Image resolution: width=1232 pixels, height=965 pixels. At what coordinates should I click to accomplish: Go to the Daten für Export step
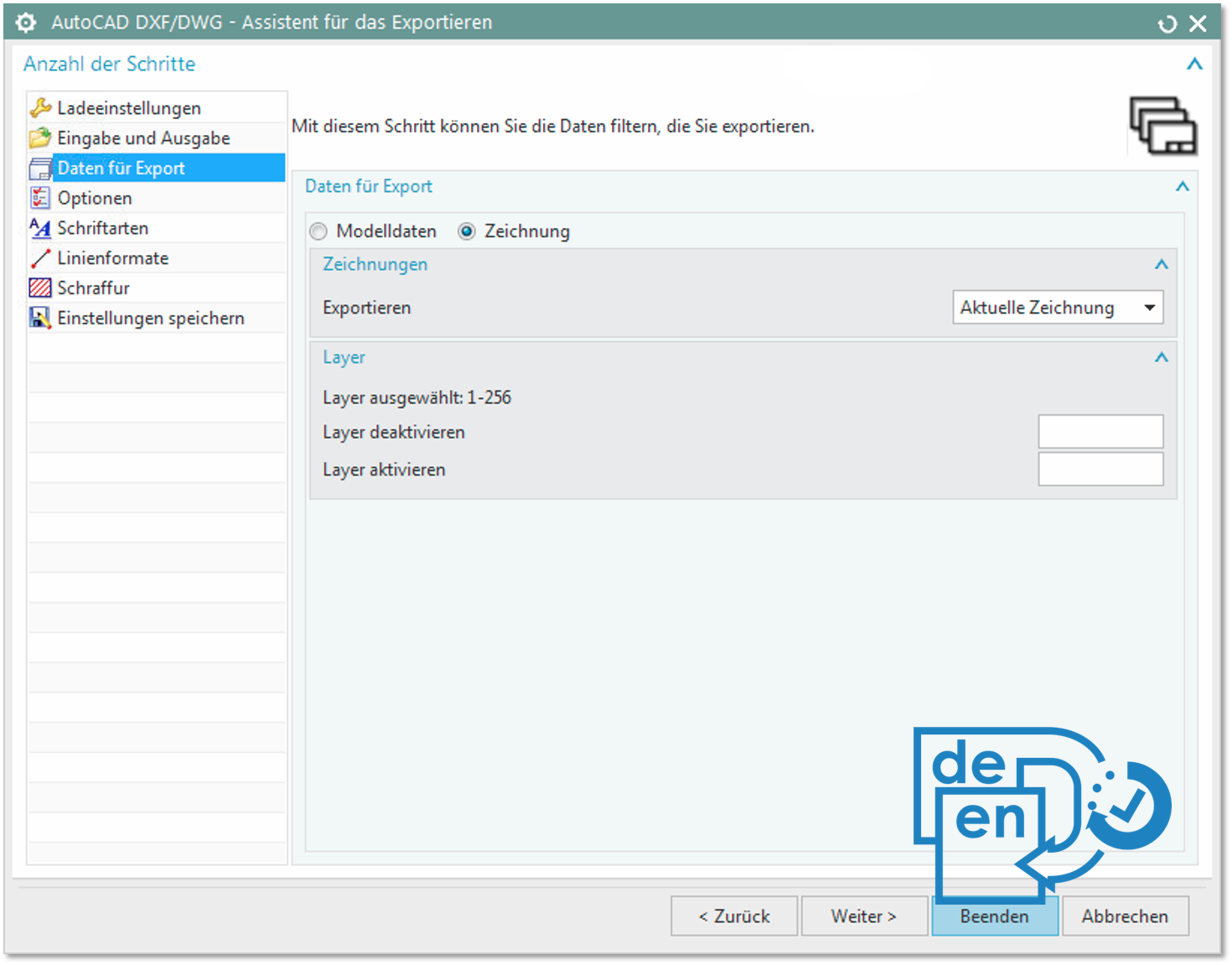122,169
